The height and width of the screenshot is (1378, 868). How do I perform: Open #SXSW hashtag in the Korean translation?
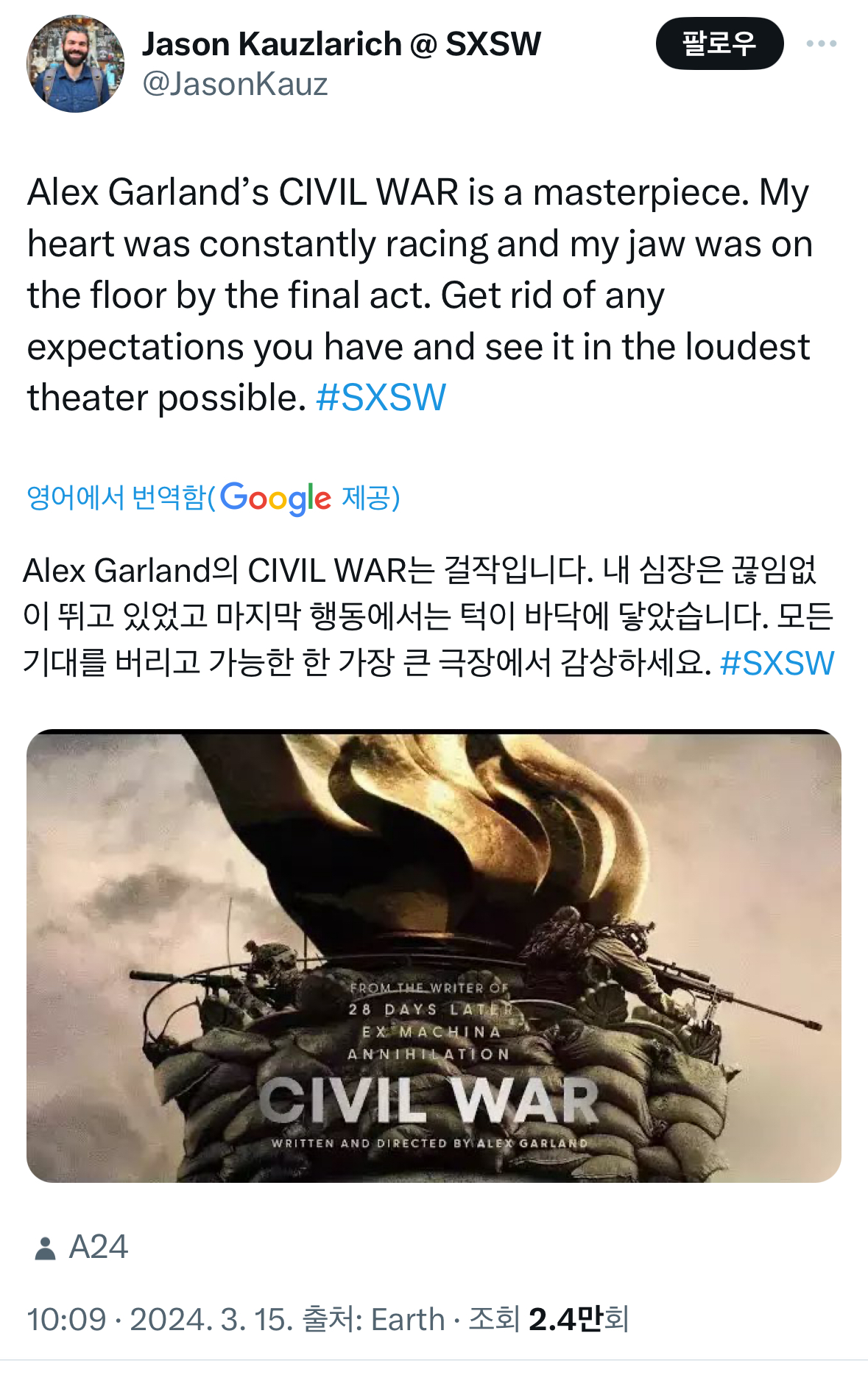pyautogui.click(x=777, y=663)
